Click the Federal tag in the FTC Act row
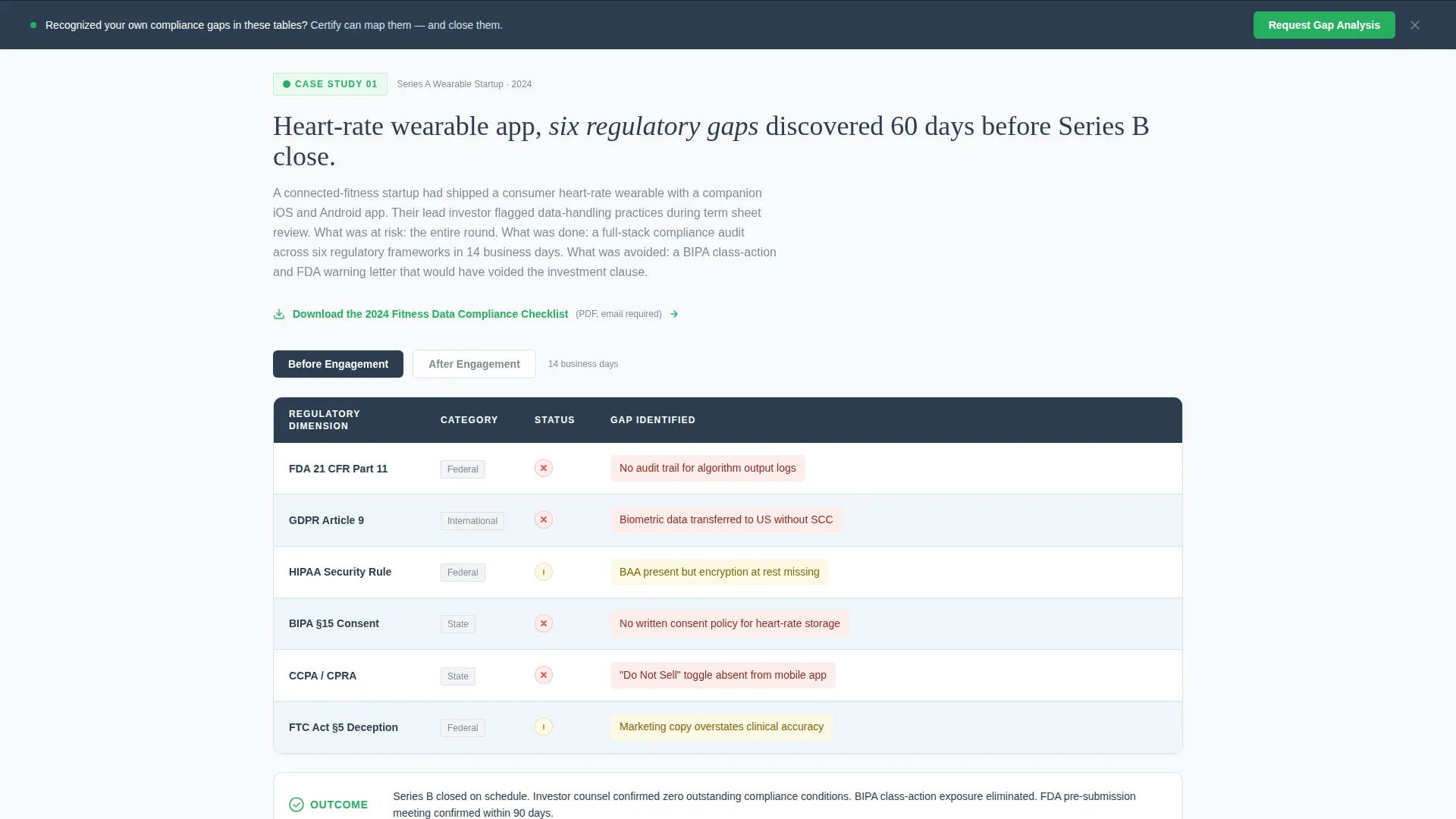The image size is (1456, 819). pyautogui.click(x=463, y=728)
